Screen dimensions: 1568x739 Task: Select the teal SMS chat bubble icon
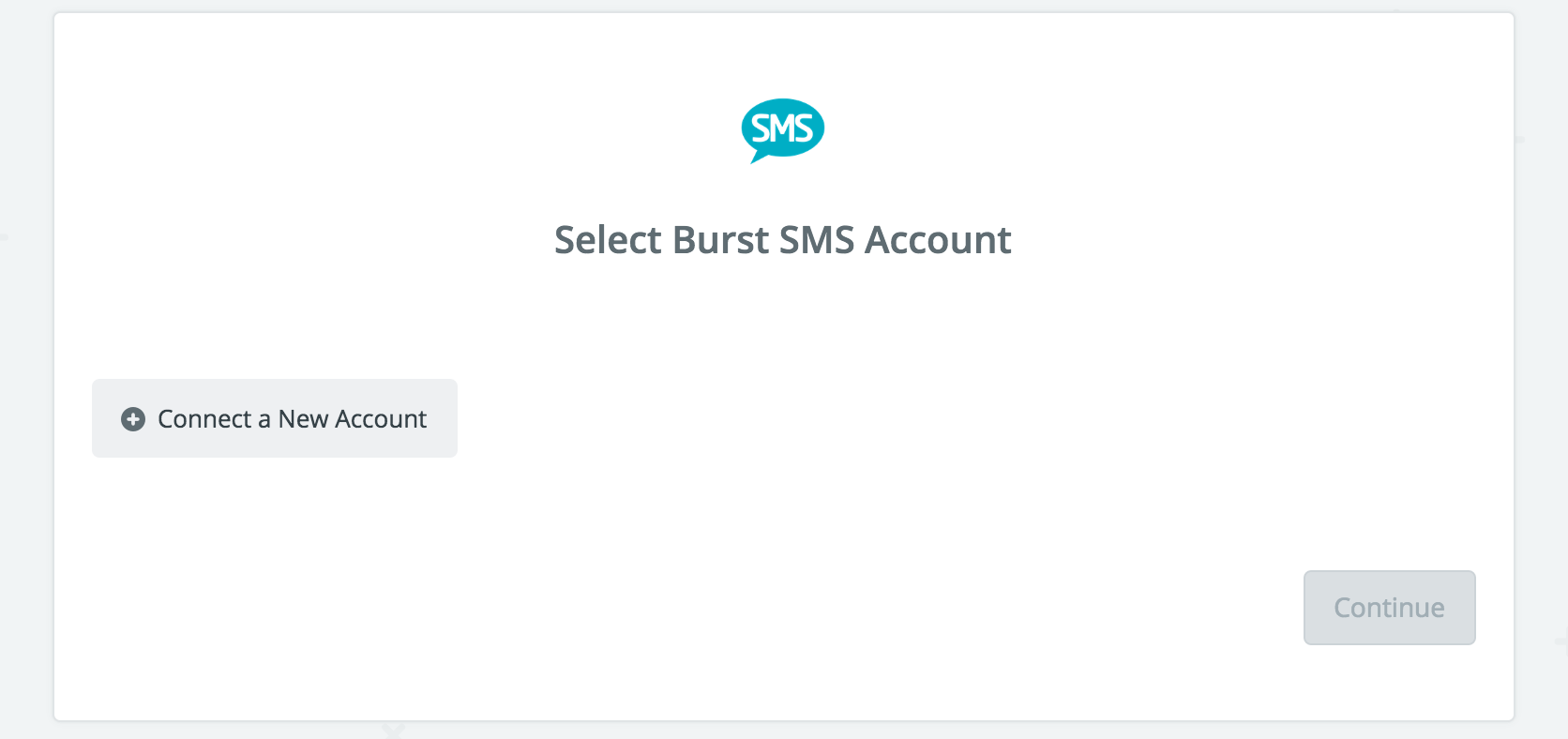[x=782, y=130]
